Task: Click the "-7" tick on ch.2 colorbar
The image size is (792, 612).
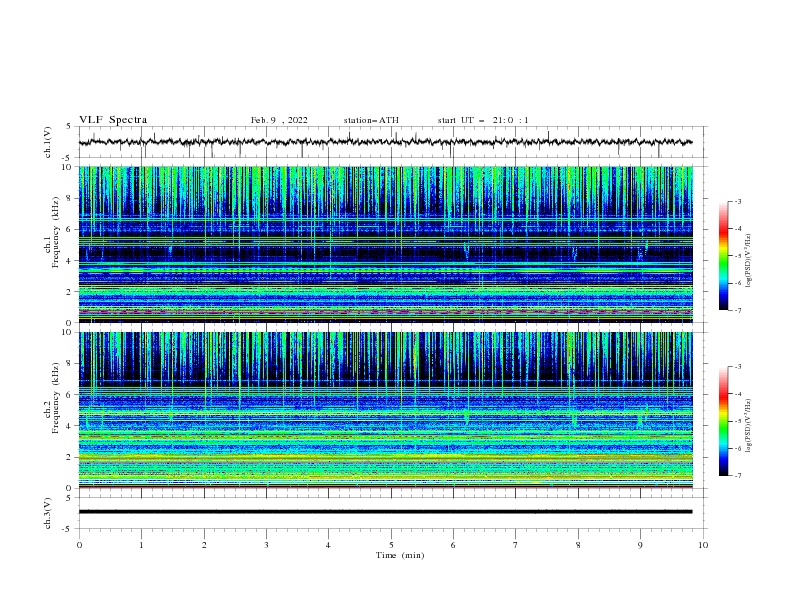Action: click(x=737, y=475)
